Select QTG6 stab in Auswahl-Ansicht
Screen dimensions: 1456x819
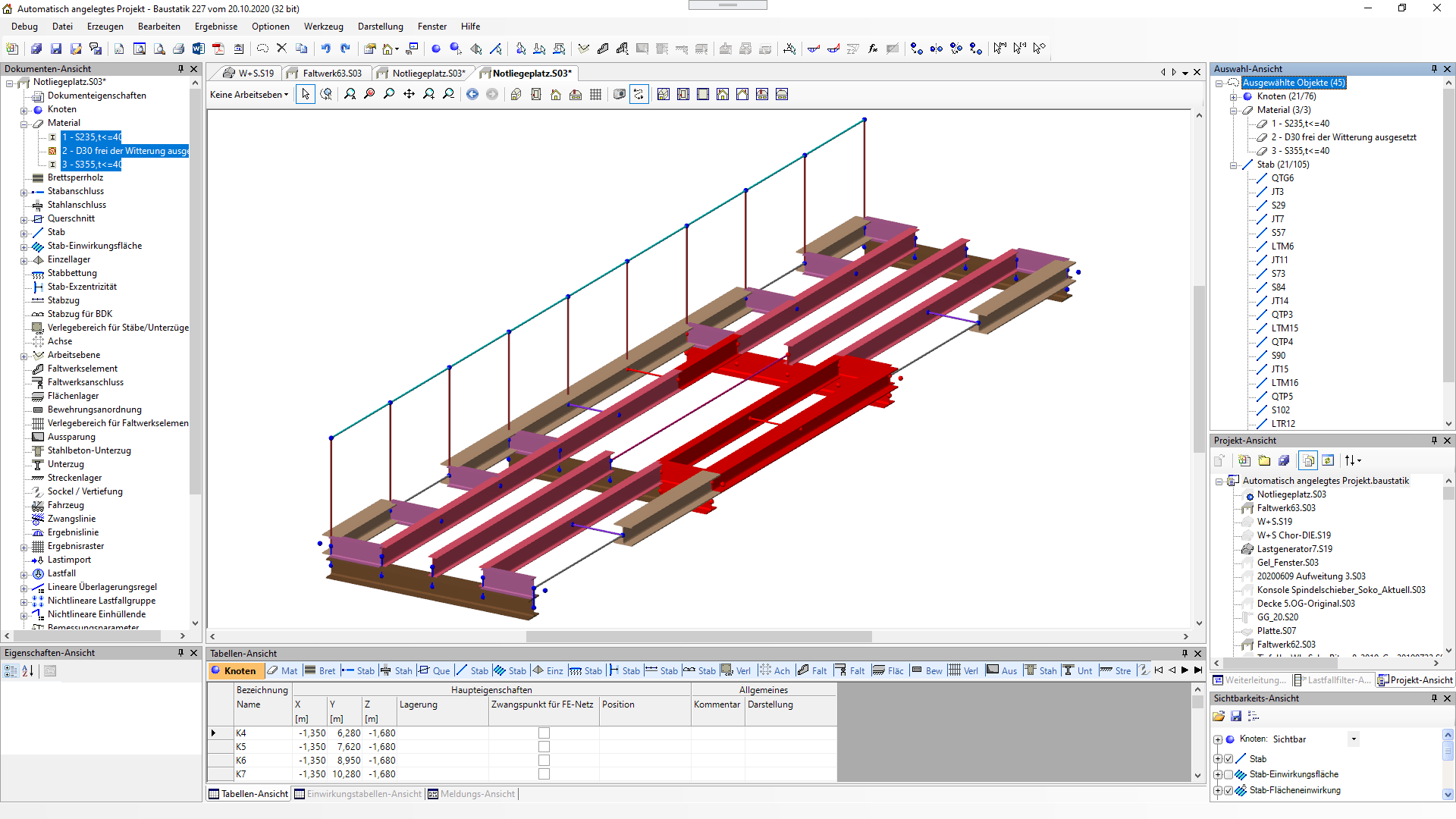1283,178
